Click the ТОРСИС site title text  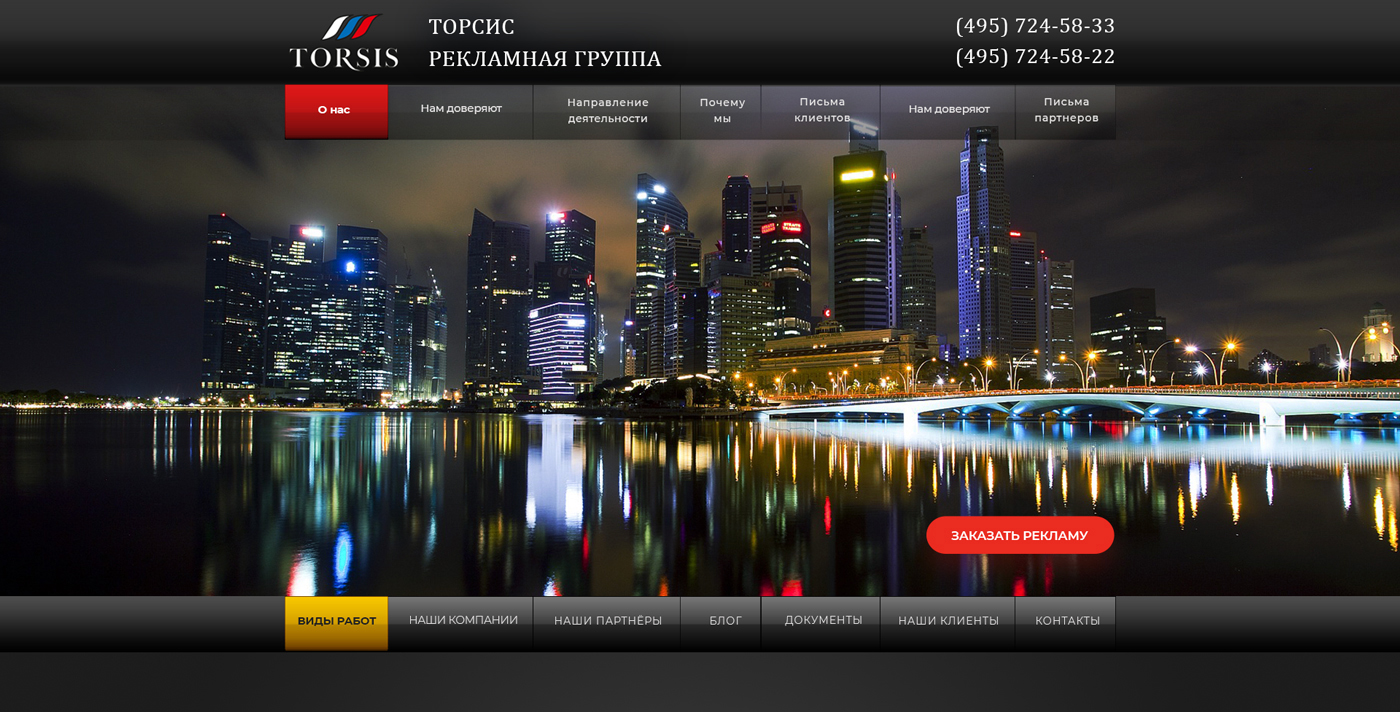pos(471,27)
